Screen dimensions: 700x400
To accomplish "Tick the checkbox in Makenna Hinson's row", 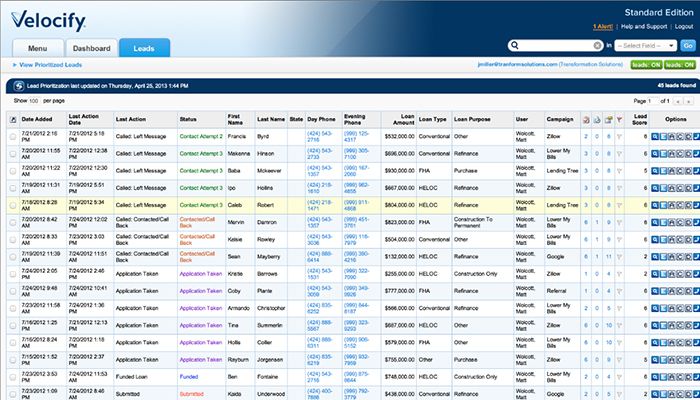I will [x=13, y=154].
